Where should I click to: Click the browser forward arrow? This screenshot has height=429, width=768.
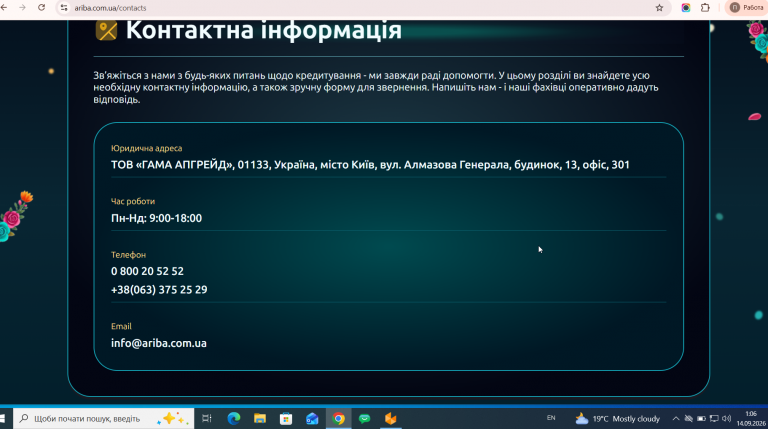click(23, 8)
